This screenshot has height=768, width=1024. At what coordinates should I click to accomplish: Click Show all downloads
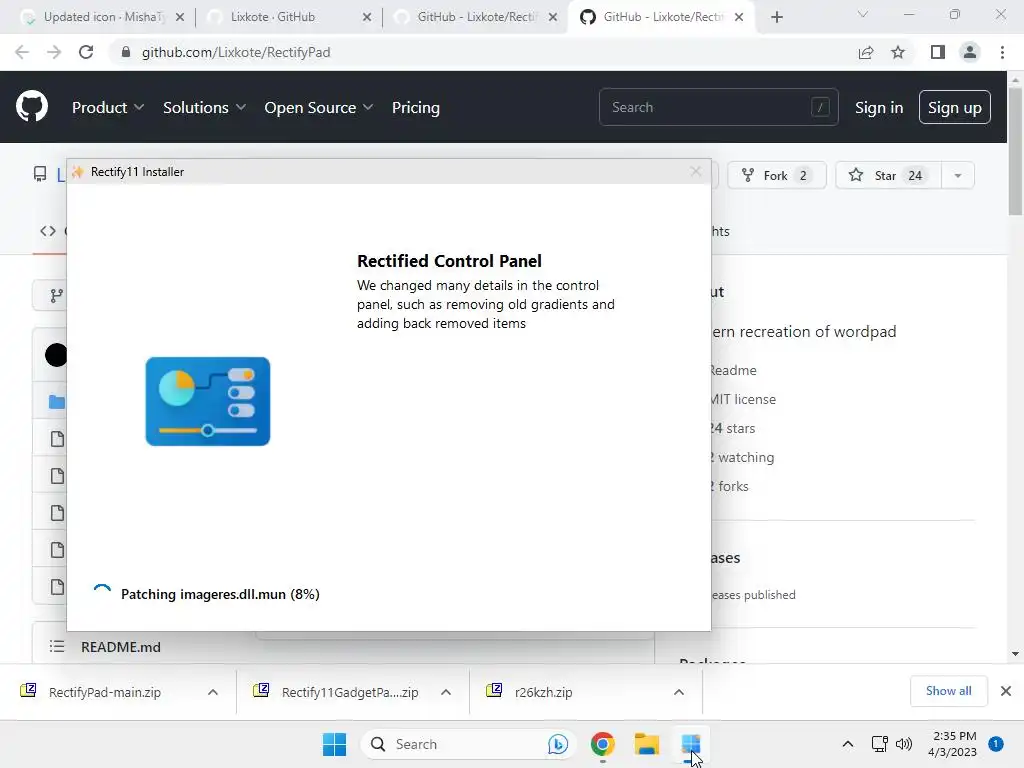pyautogui.click(x=948, y=691)
